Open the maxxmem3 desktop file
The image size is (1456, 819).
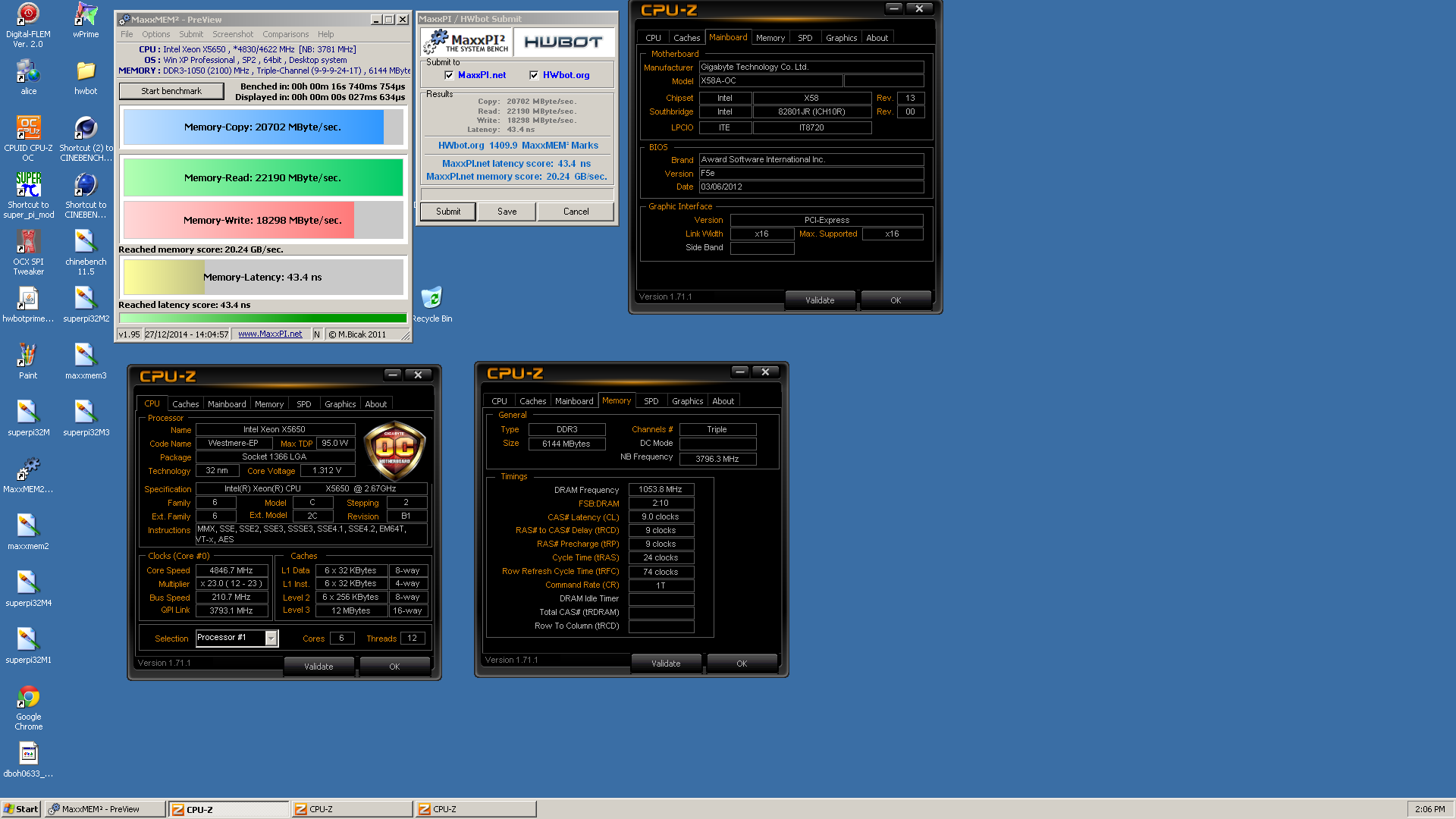tap(86, 361)
